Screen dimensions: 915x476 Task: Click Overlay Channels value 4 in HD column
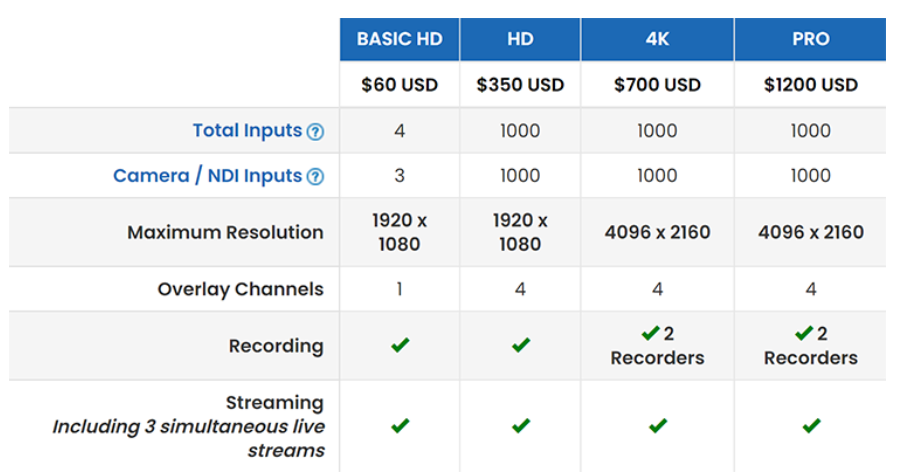(x=520, y=289)
